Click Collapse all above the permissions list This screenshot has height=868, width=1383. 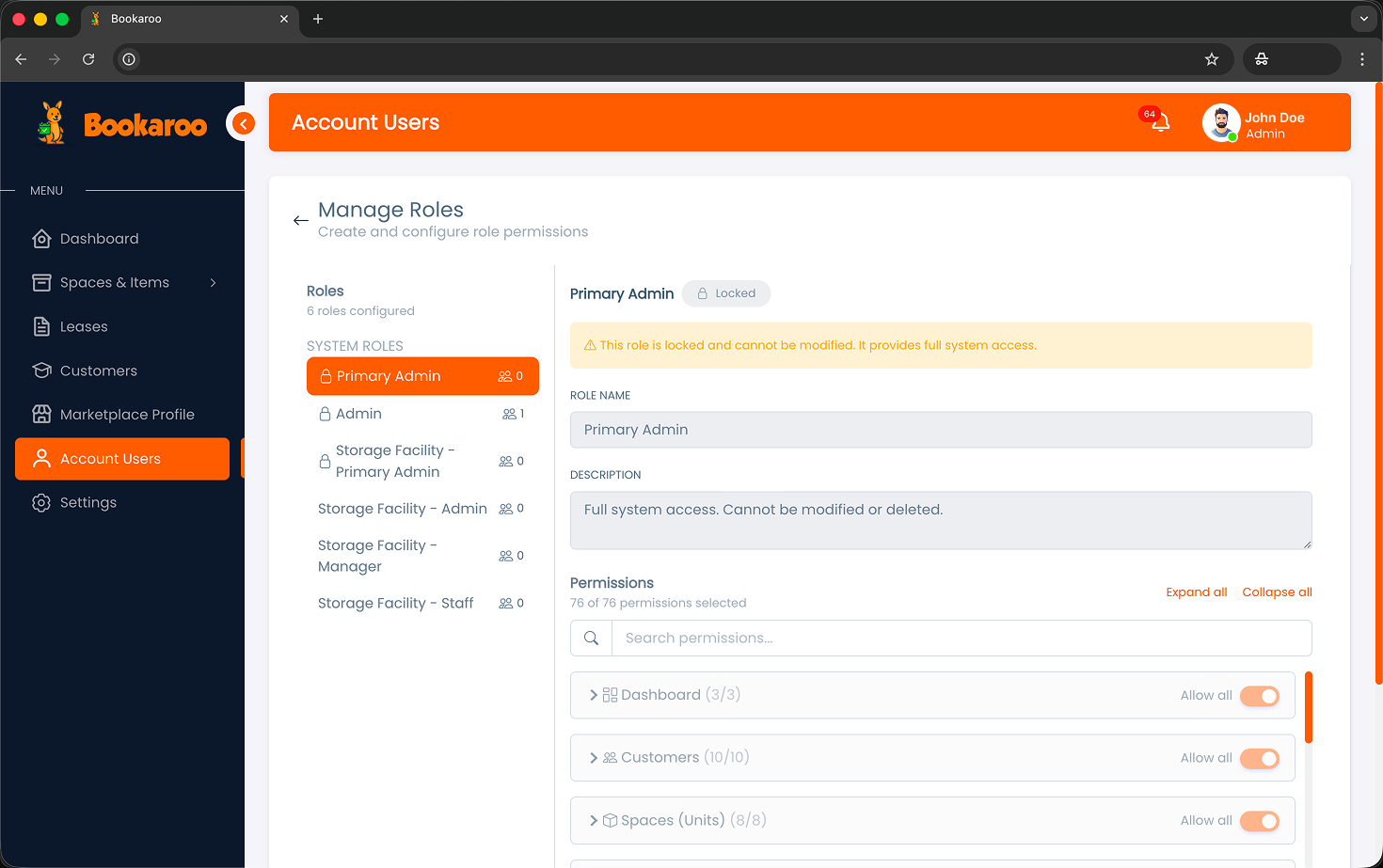[x=1277, y=592]
